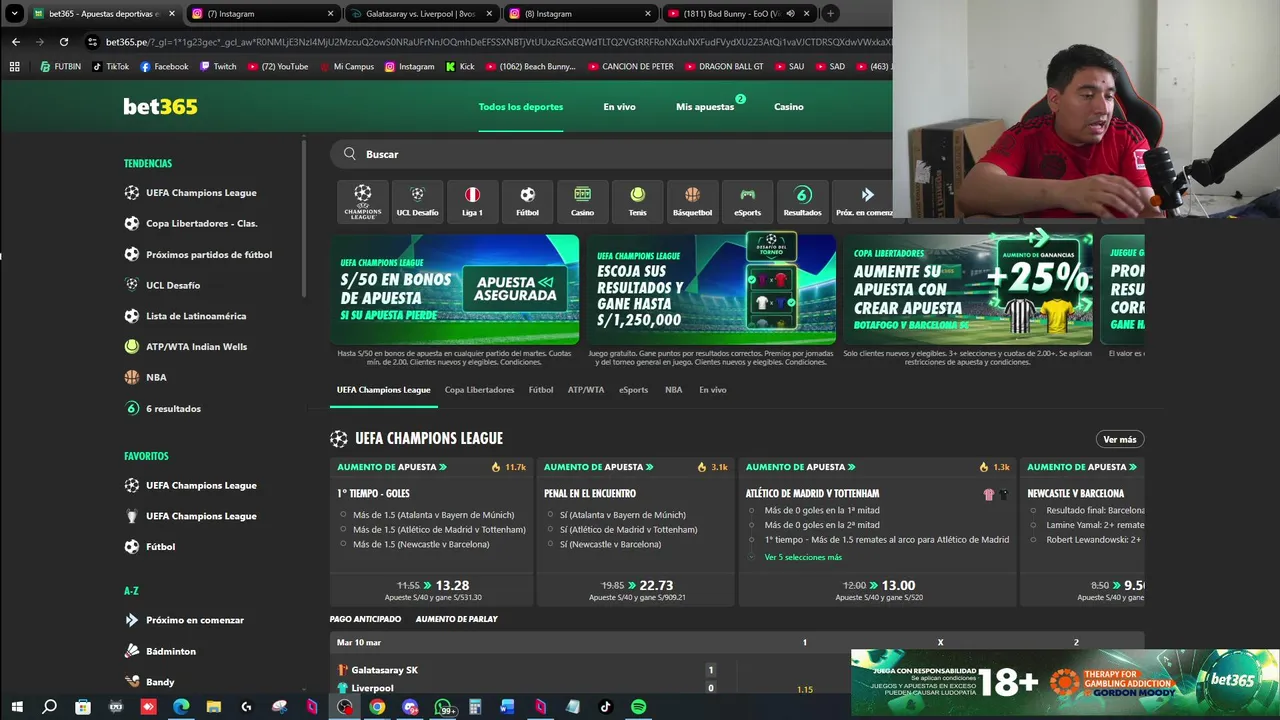The image size is (1280, 720).
Task: Select the Liga 1 shortcut icon
Action: point(472,201)
